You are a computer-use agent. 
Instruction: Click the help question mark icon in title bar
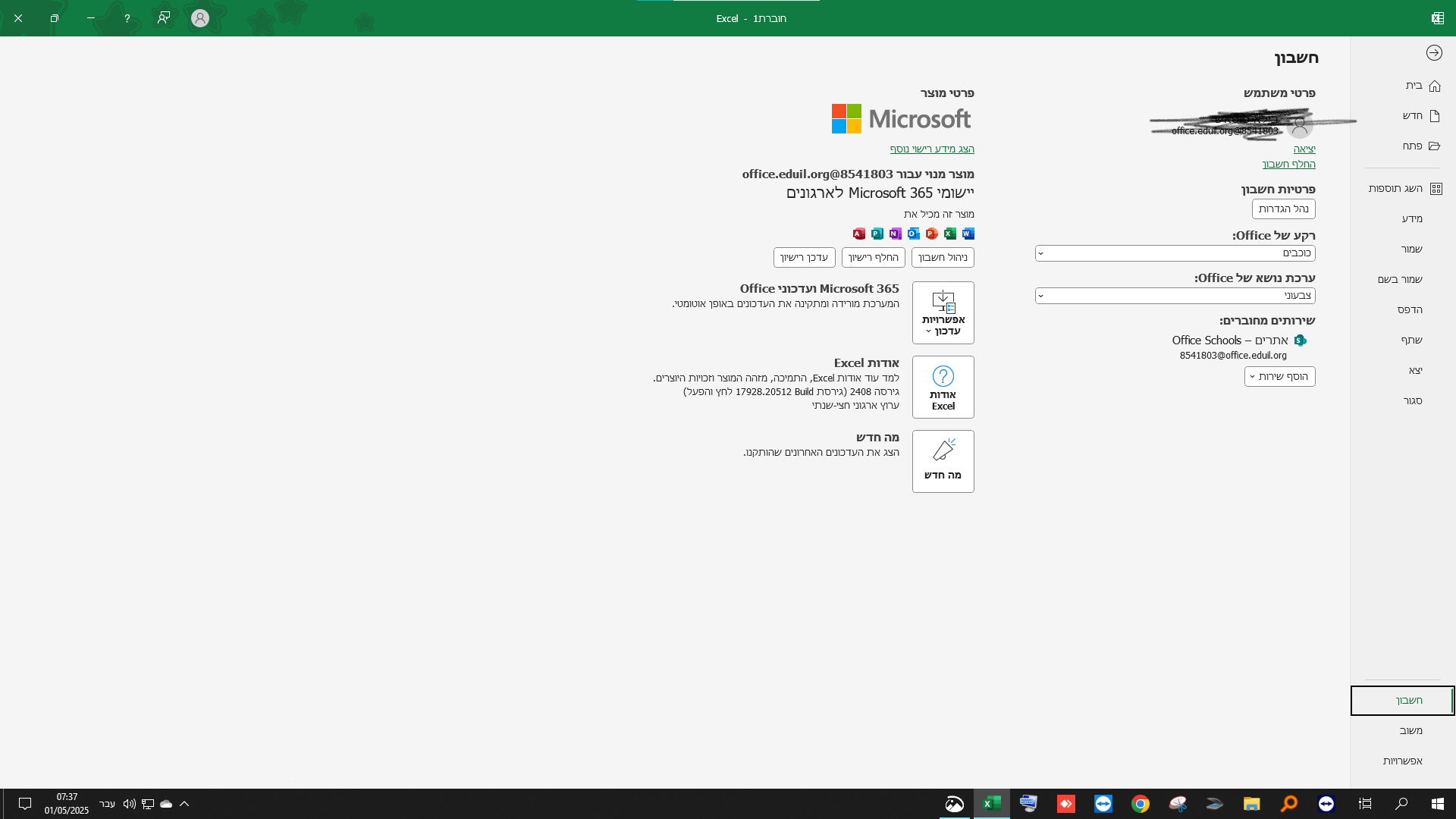pyautogui.click(x=127, y=18)
